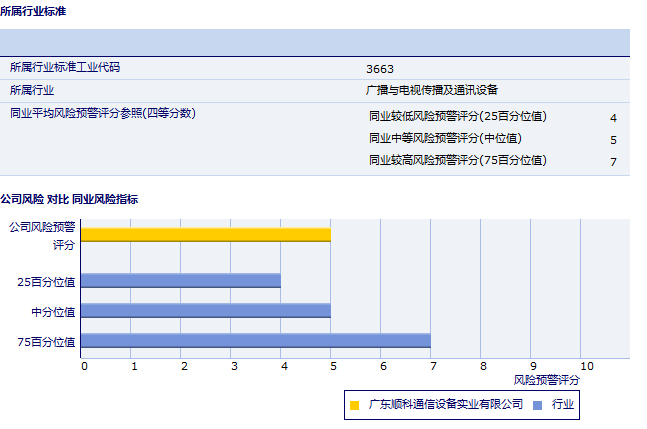Screen dimensions: 647x429
Task: Click the 所属行业标准工业代码 label
Action: tap(65, 67)
